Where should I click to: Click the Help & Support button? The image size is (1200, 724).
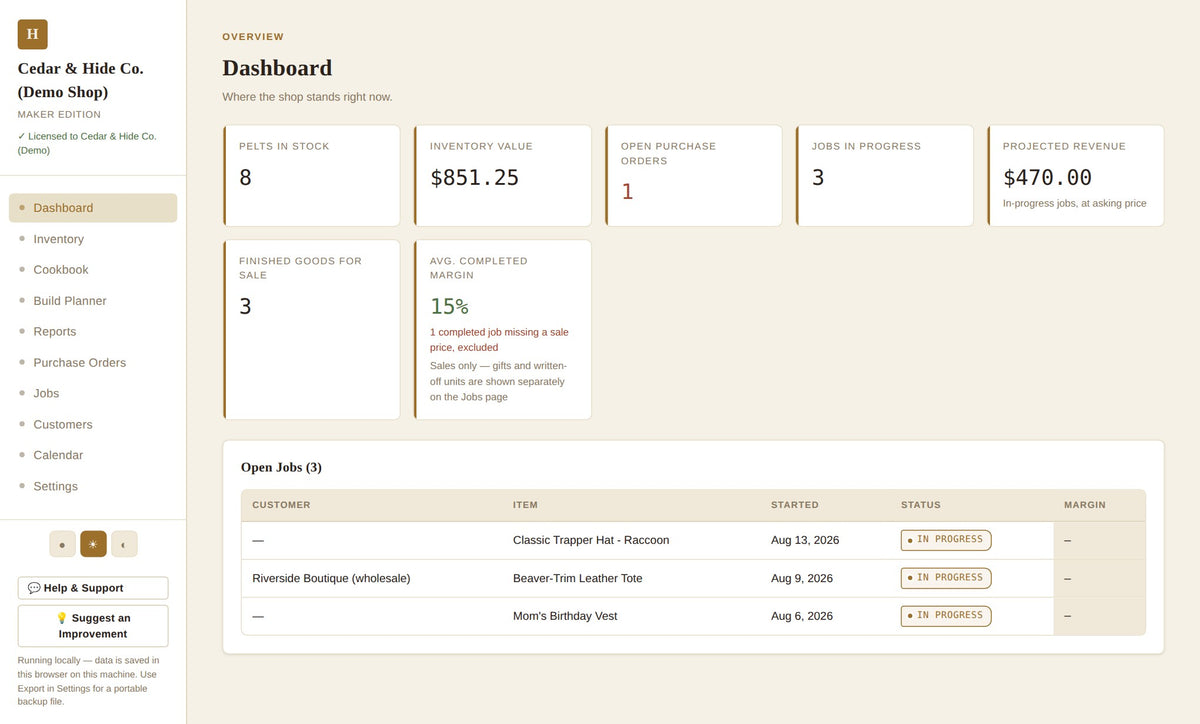point(93,588)
